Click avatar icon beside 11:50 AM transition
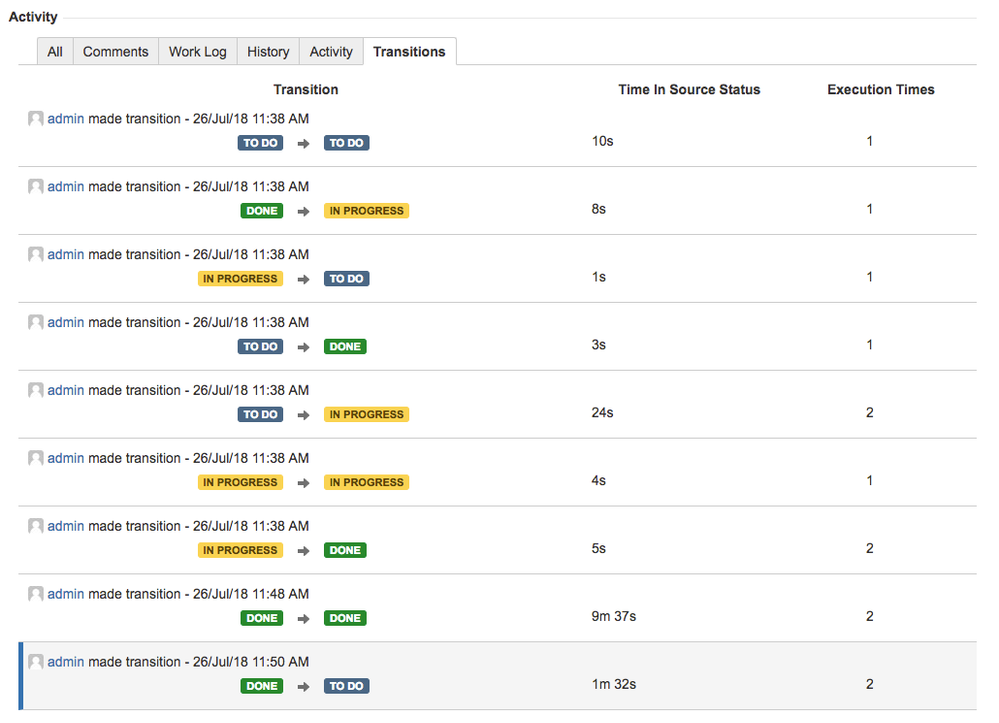 36,662
